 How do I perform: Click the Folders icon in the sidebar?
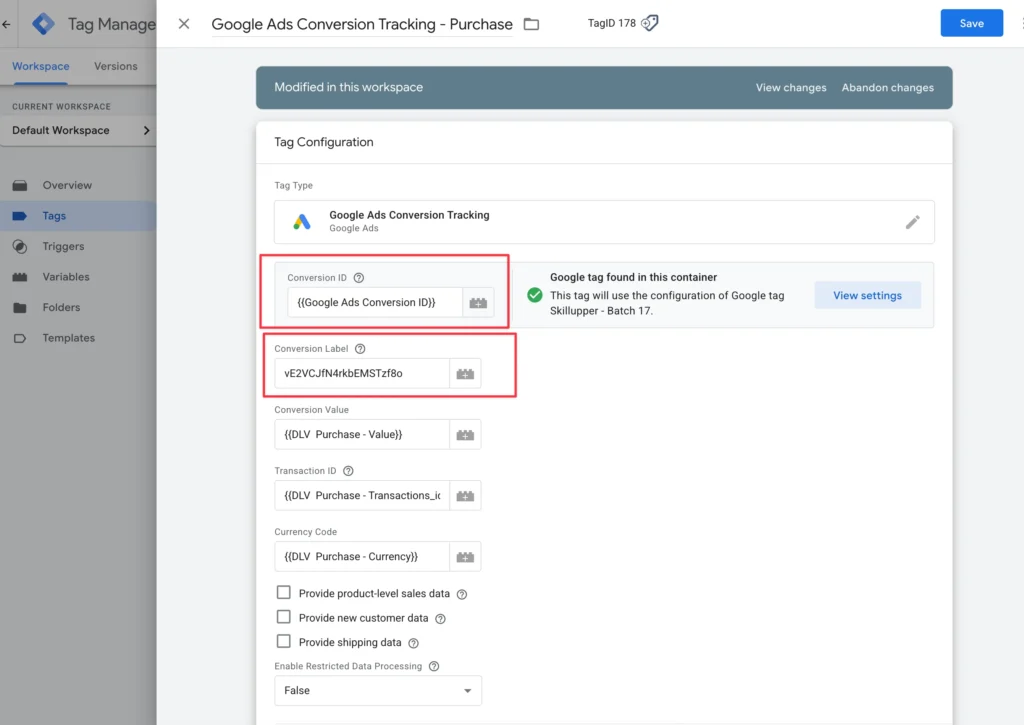tap(20, 308)
